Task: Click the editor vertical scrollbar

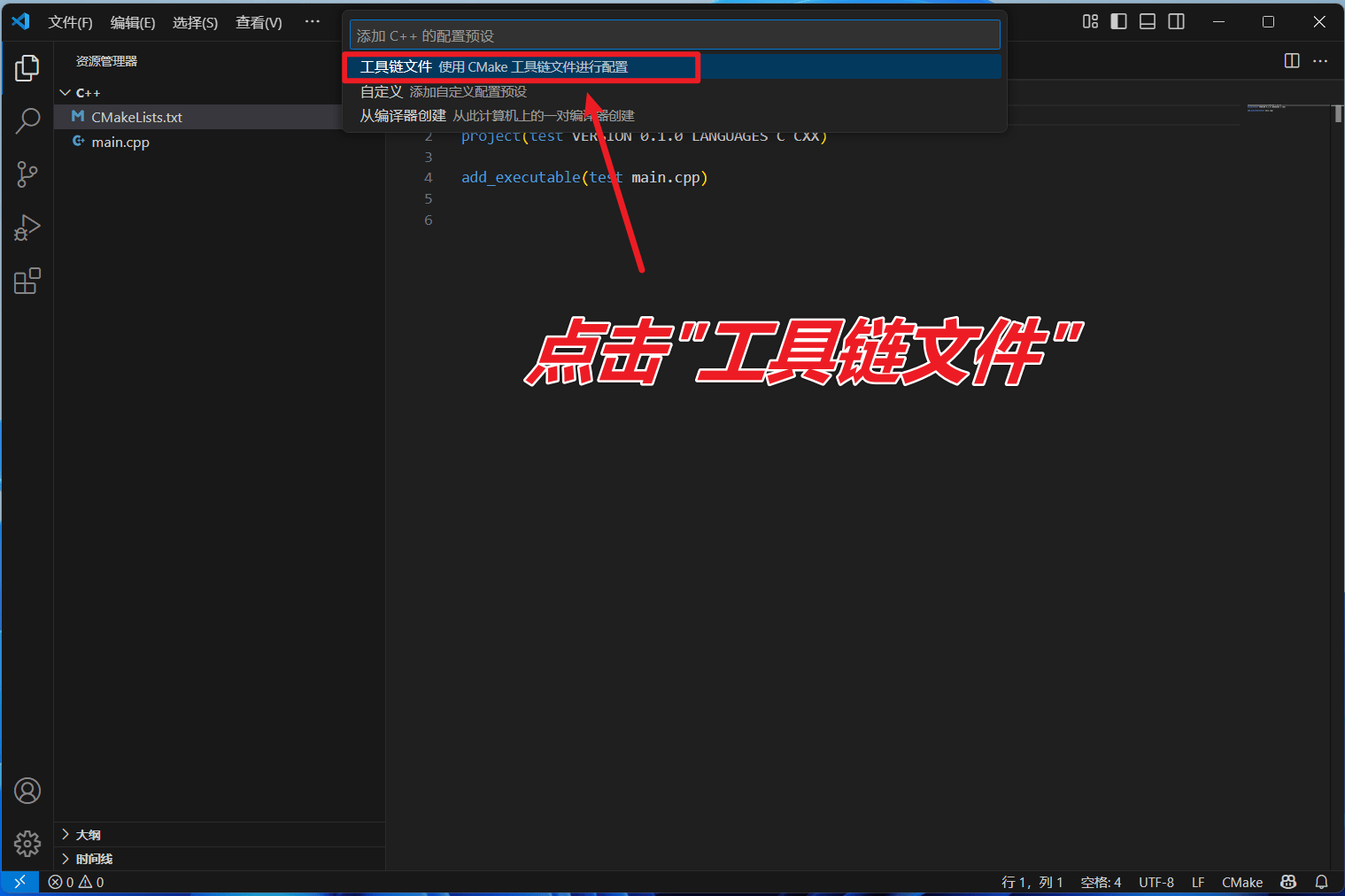Action: tap(1337, 443)
